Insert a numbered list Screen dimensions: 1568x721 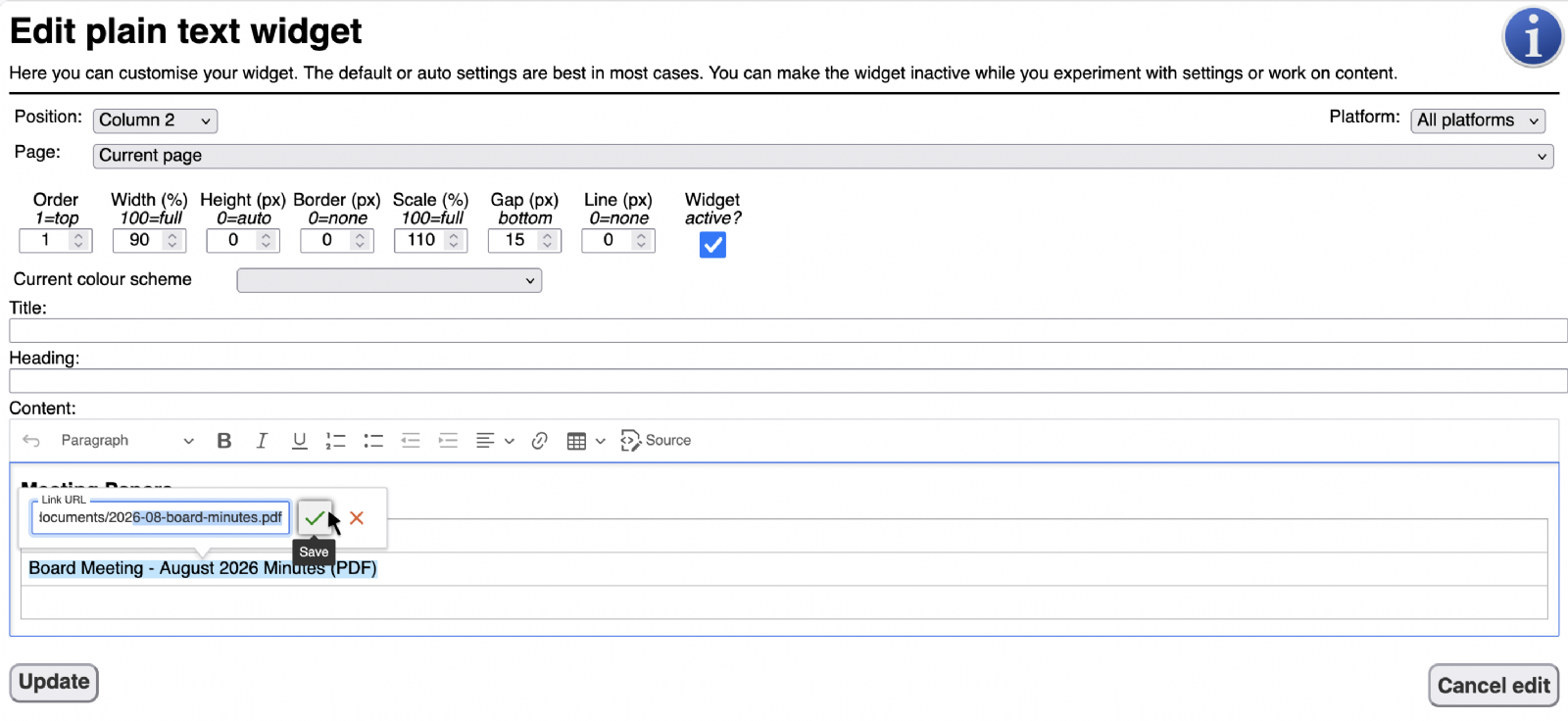click(336, 441)
